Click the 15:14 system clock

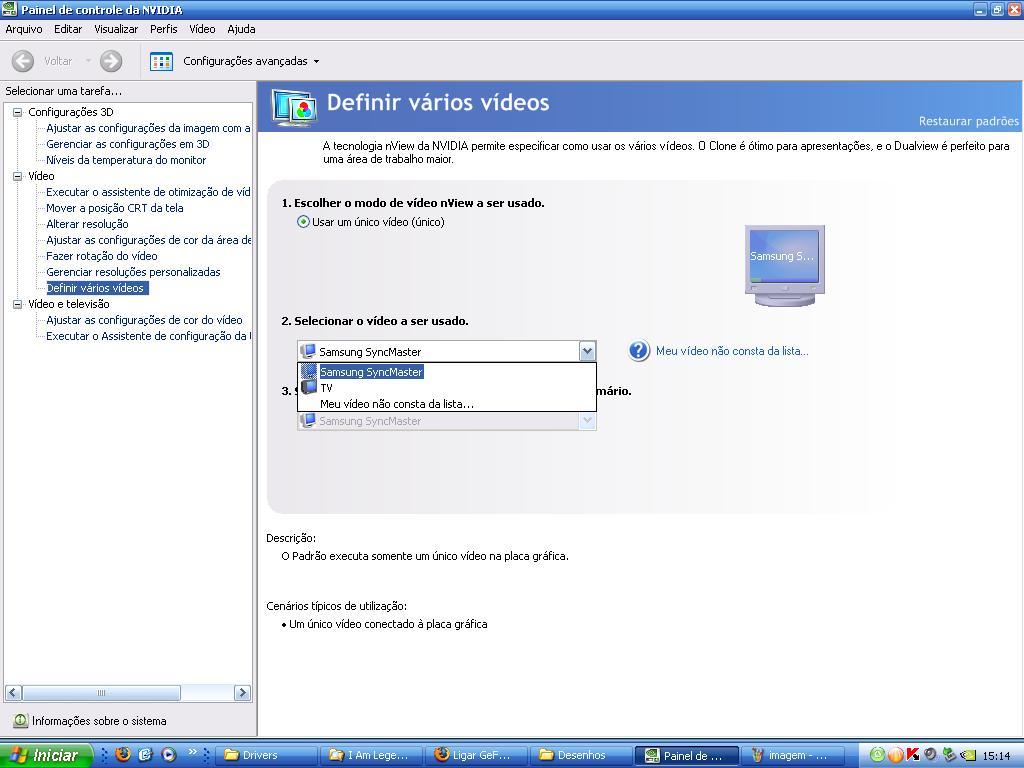click(x=997, y=756)
